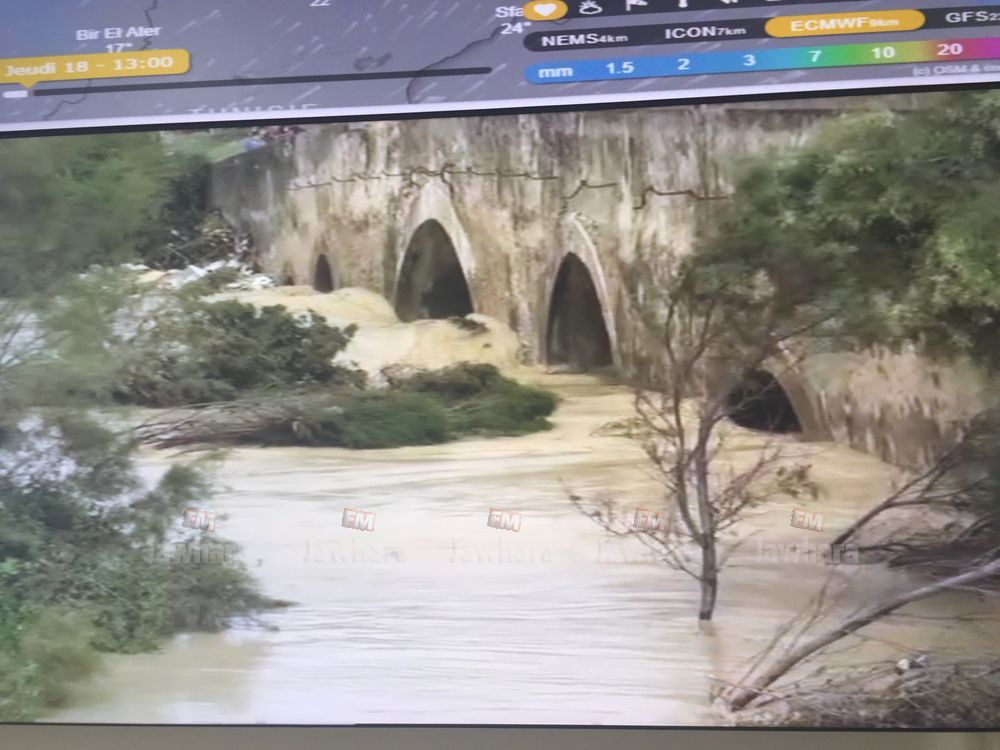Screen dimensions: 1000x750
Task: Select the cloud and sun weather icon
Action: pos(590,7)
